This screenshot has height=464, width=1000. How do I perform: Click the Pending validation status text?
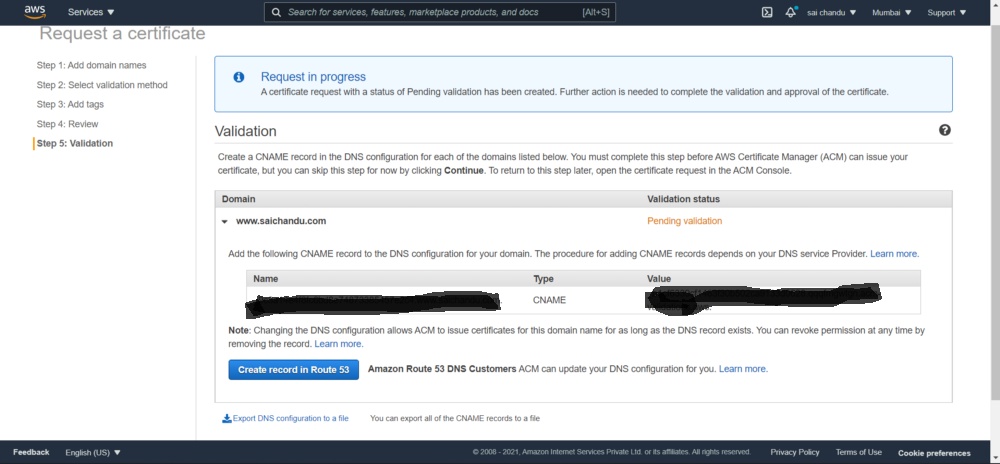click(x=684, y=221)
